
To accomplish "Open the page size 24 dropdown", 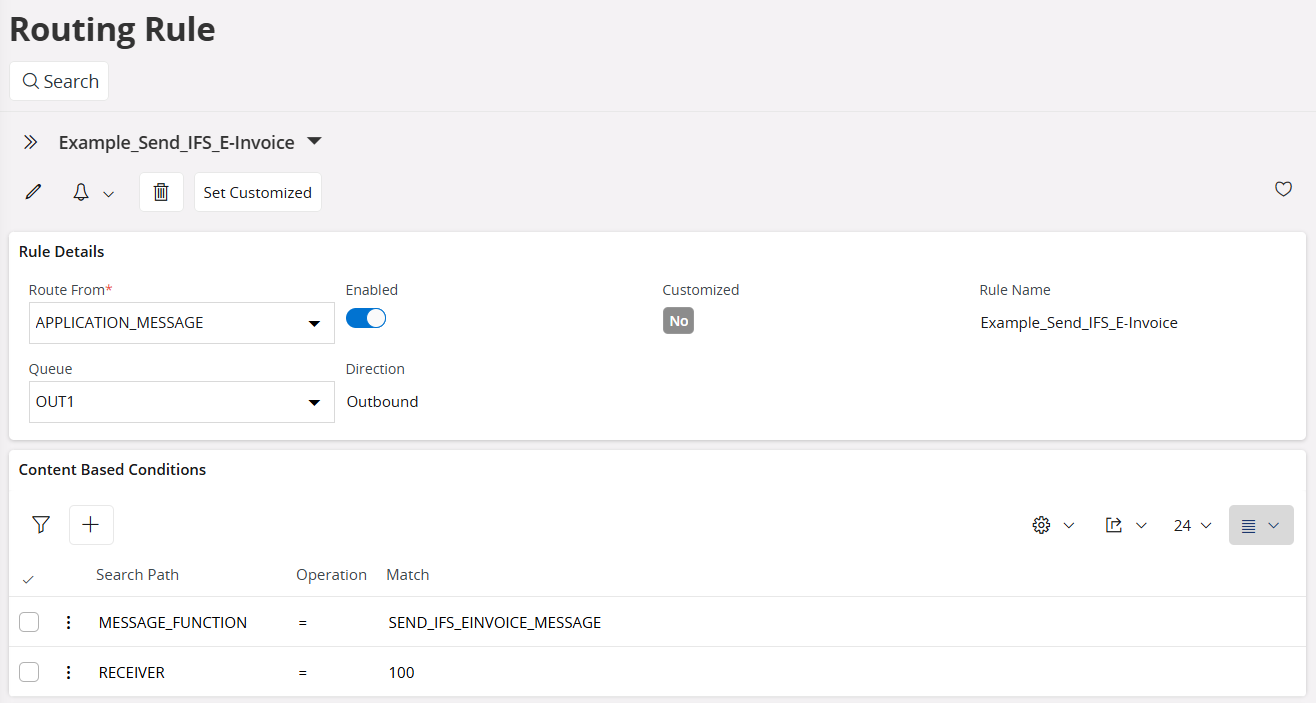I will [x=1191, y=524].
